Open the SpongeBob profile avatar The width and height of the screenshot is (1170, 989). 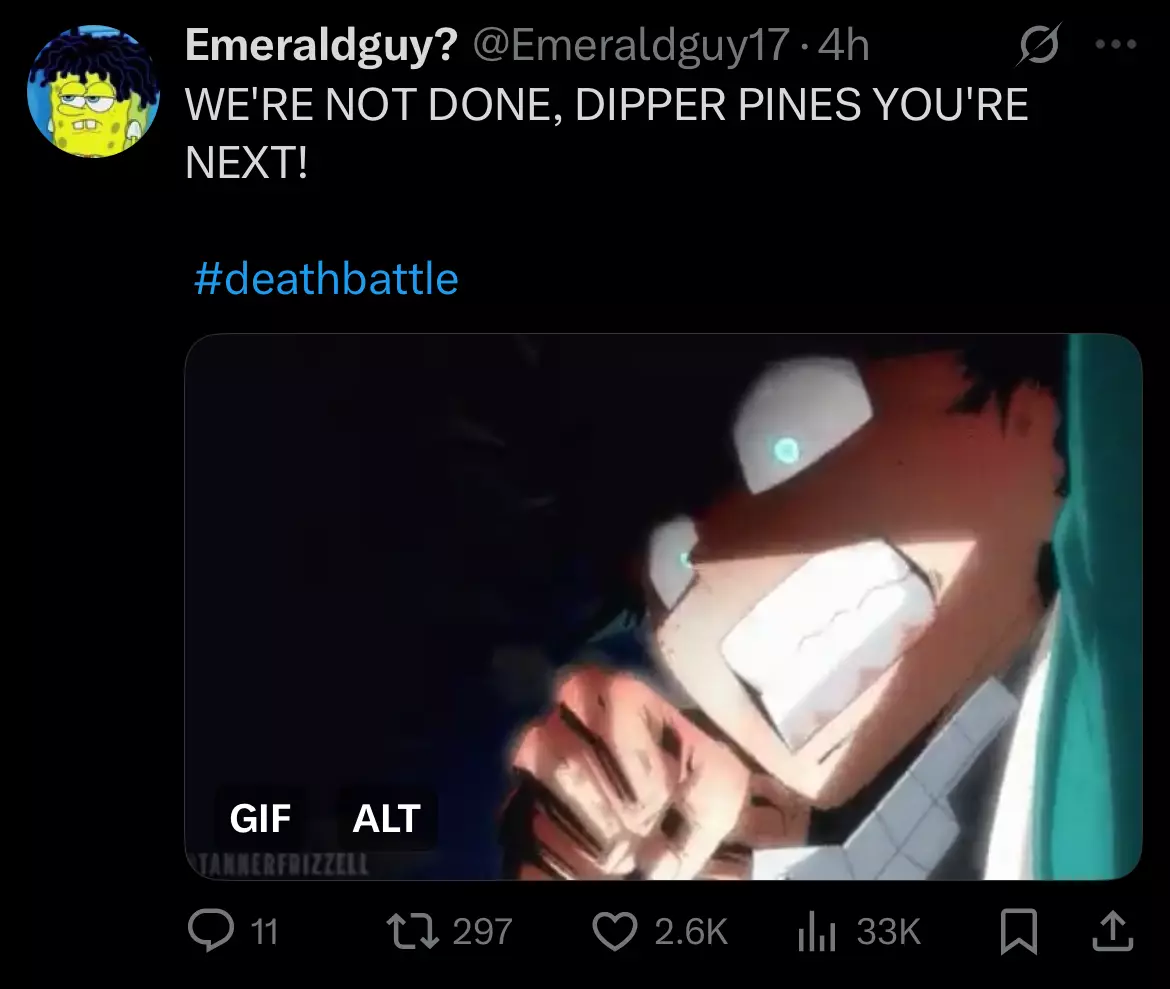[93, 91]
